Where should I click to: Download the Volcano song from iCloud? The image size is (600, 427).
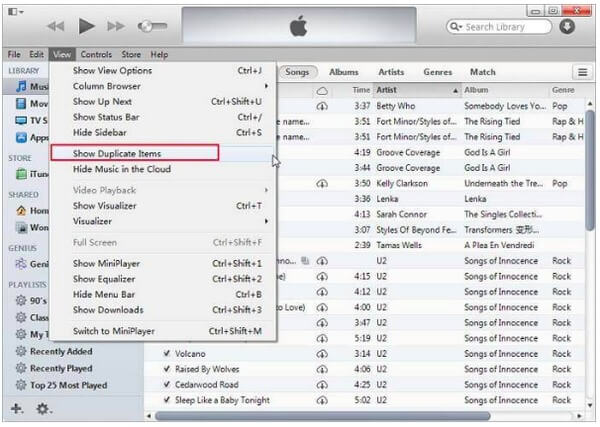322,354
